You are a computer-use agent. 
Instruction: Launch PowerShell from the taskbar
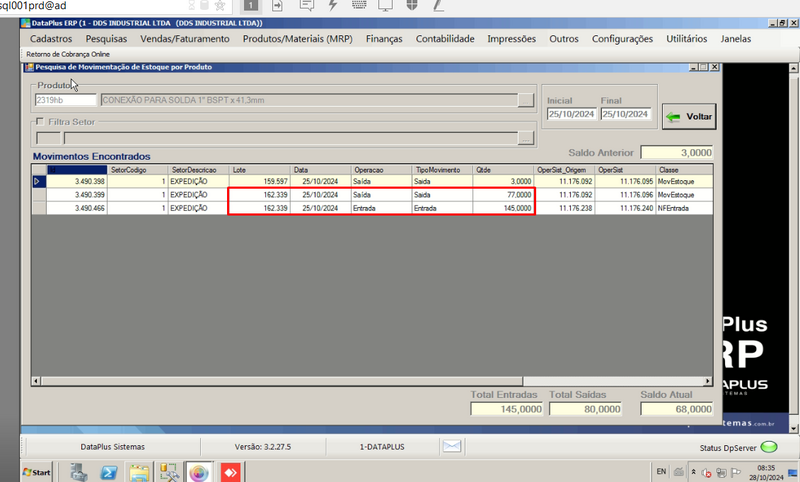(108, 473)
